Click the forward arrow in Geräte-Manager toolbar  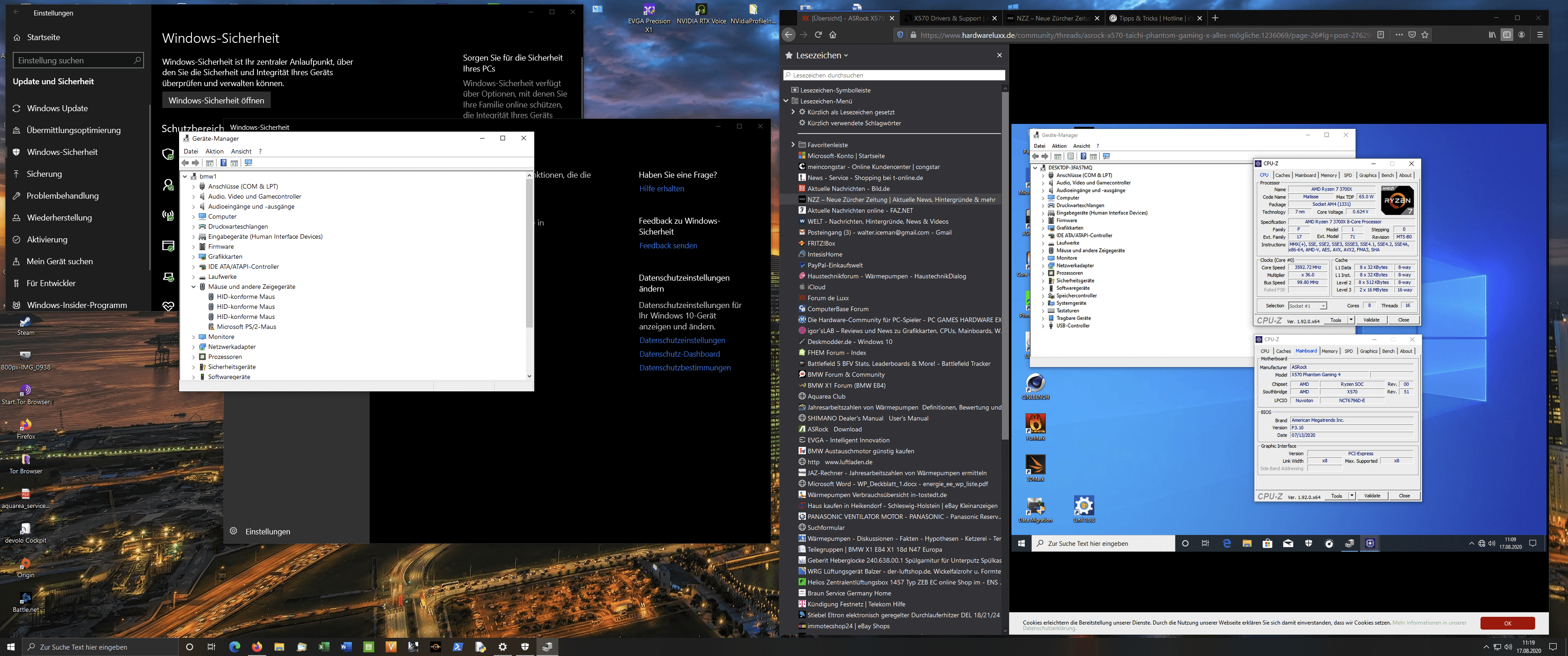coord(196,163)
